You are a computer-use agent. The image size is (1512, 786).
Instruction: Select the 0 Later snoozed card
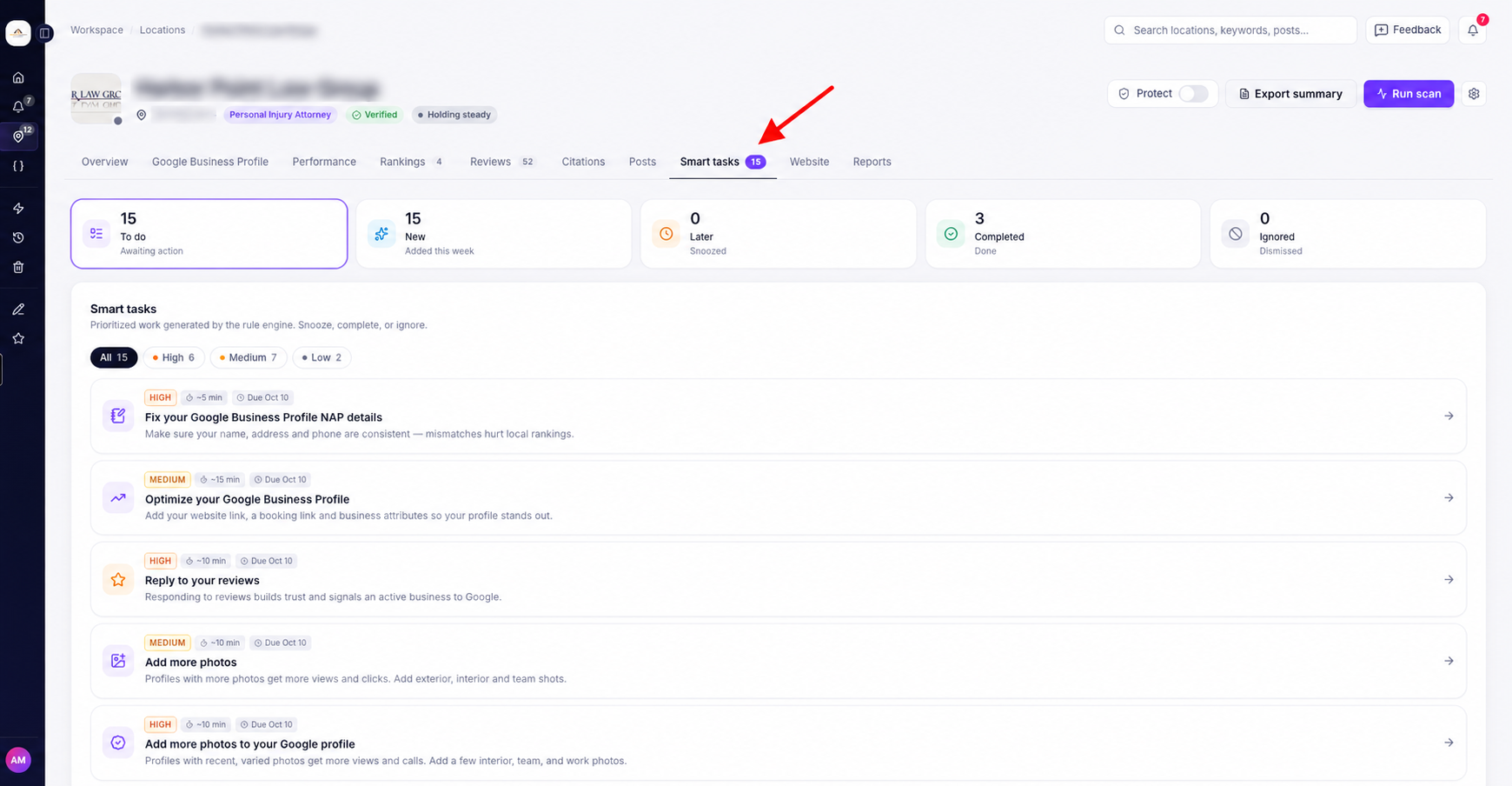coord(779,234)
